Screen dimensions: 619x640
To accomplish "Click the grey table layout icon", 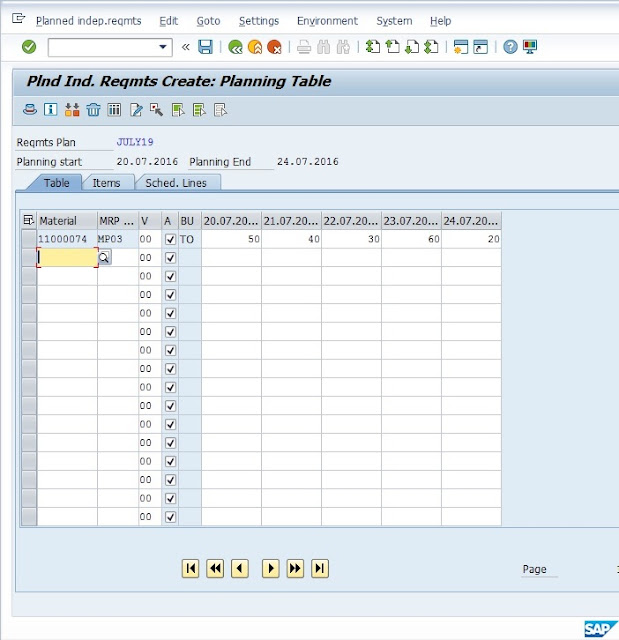I will 220,110.
